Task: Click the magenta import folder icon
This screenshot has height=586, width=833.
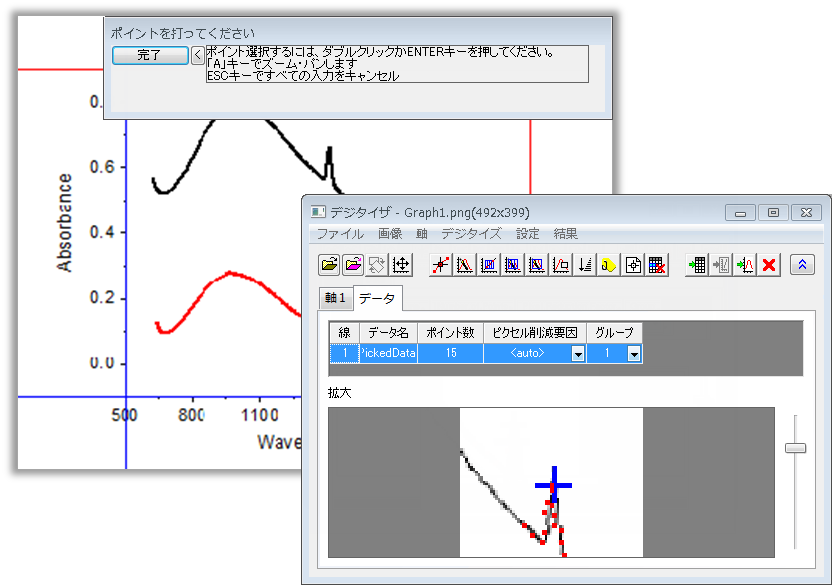Action: tap(352, 265)
